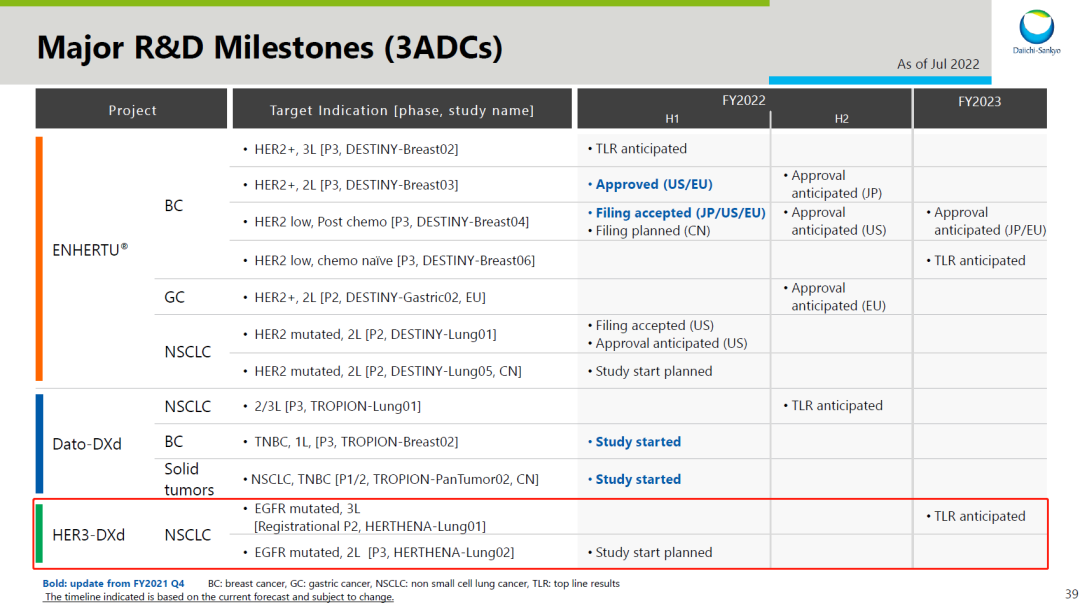Click the 'Solid tumors' label
The image size is (1080, 606).
189,479
